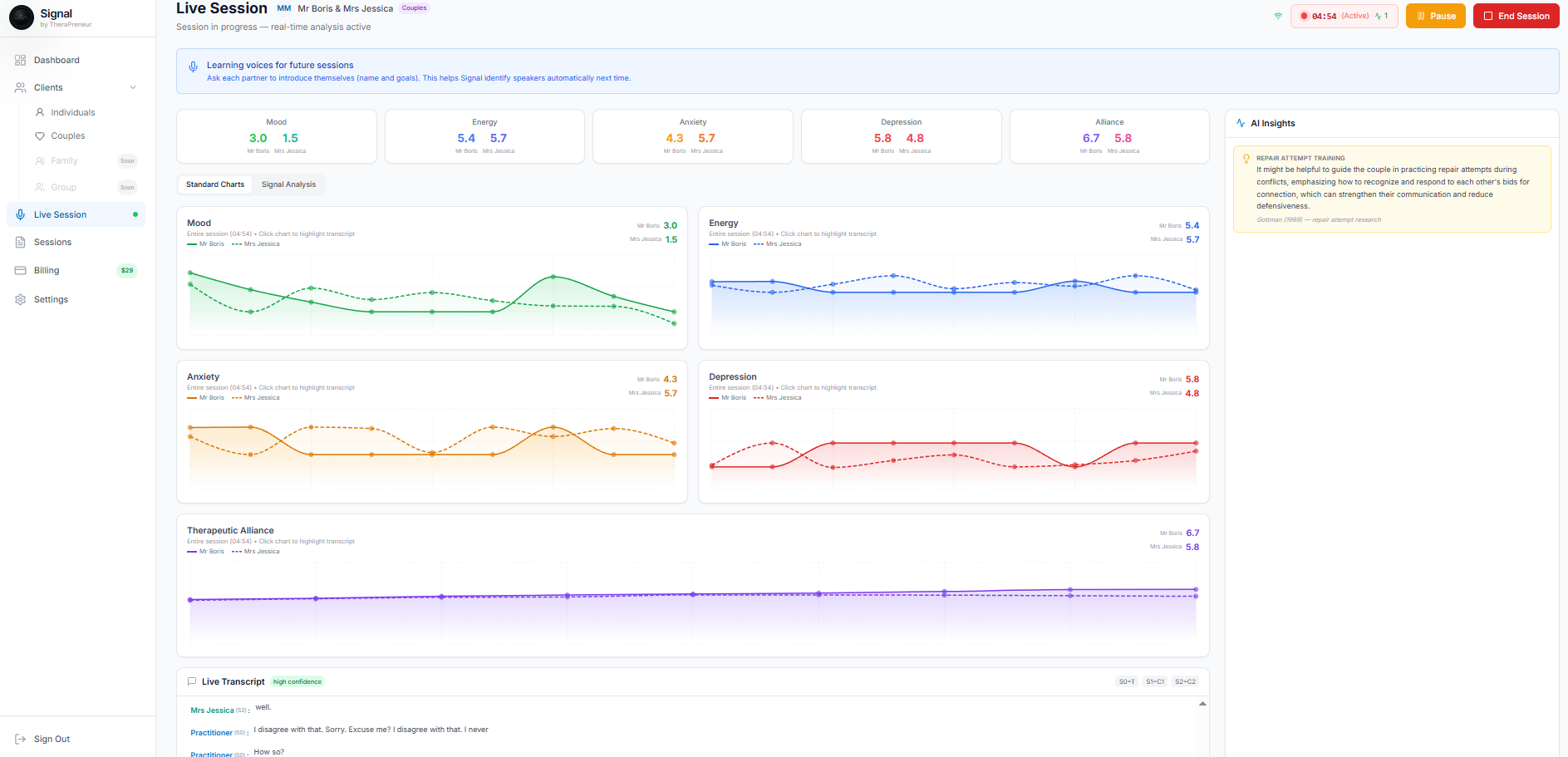
Task: Open the Dashboard grid icon
Action: 21,61
